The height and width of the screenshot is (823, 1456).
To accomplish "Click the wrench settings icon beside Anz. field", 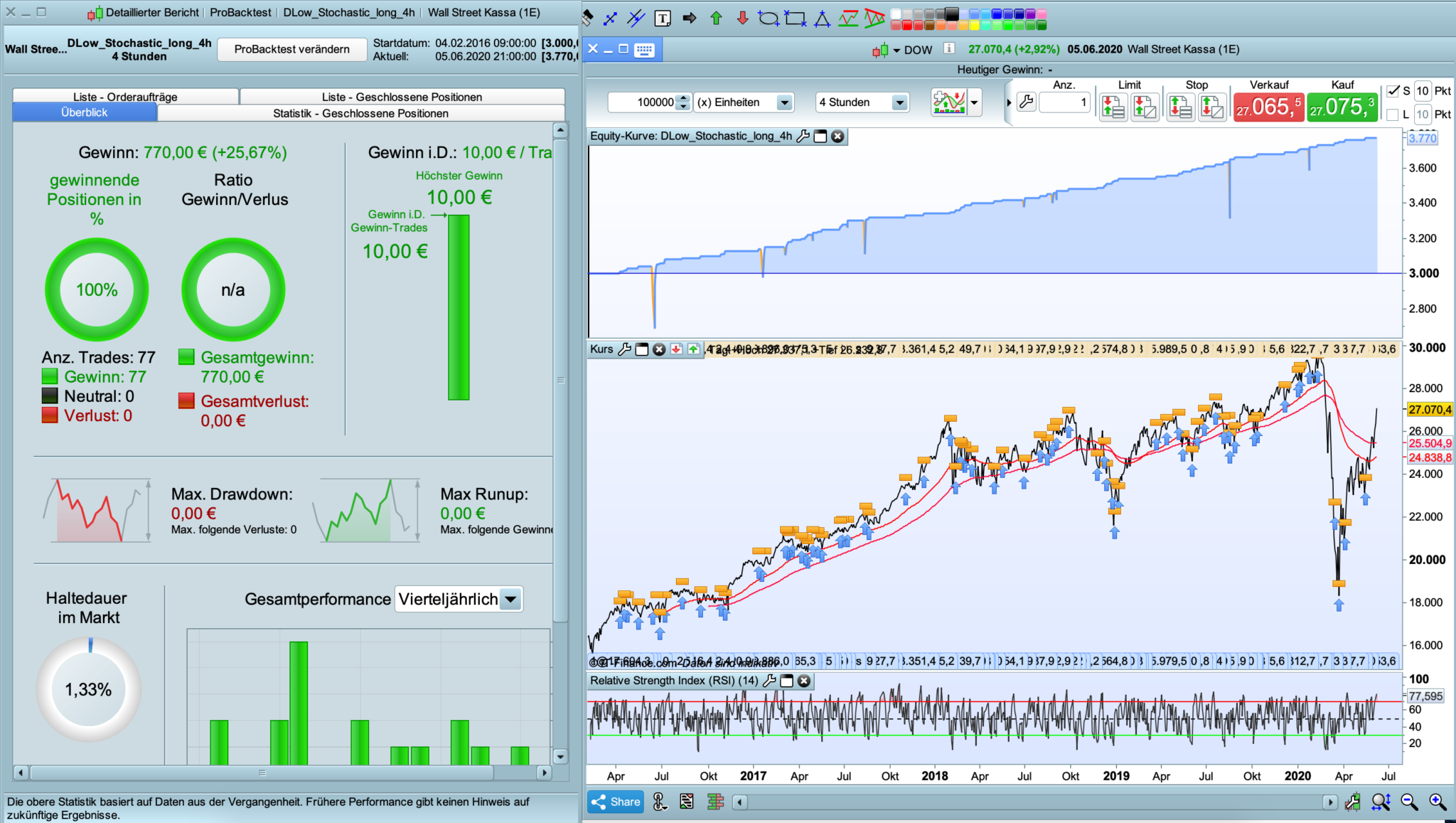I will click(1026, 102).
